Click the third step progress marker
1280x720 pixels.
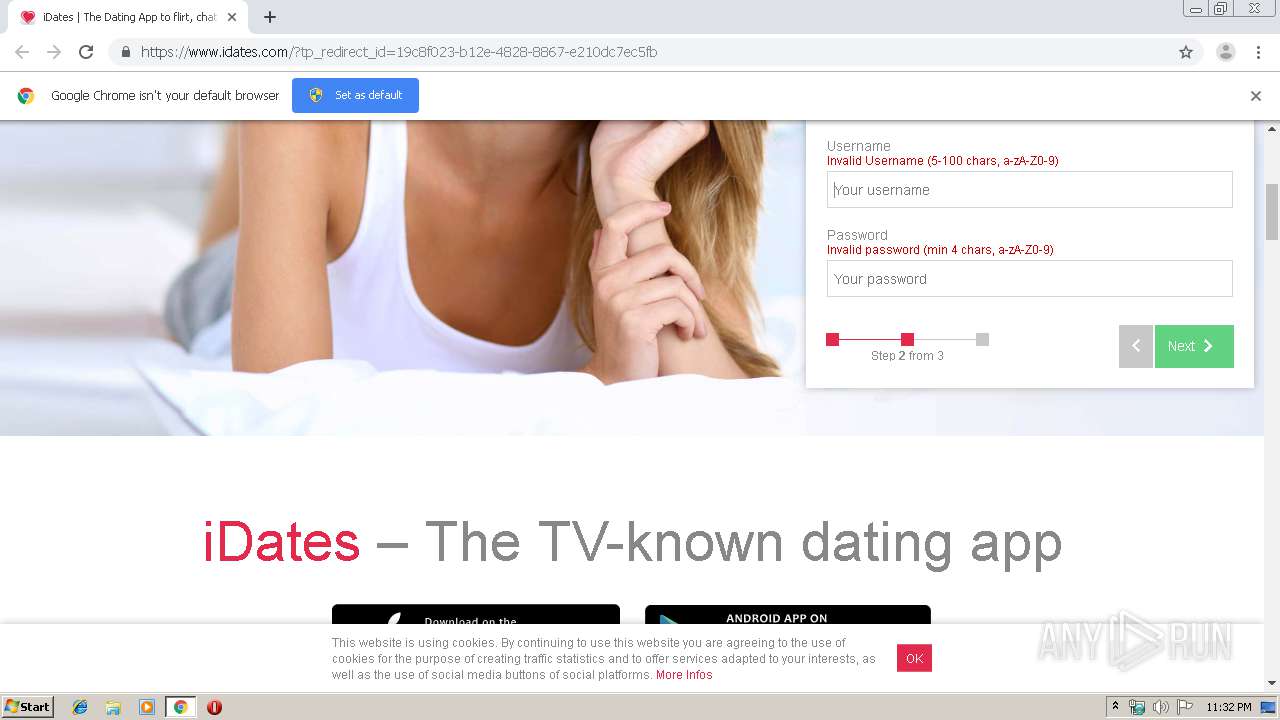(x=982, y=339)
